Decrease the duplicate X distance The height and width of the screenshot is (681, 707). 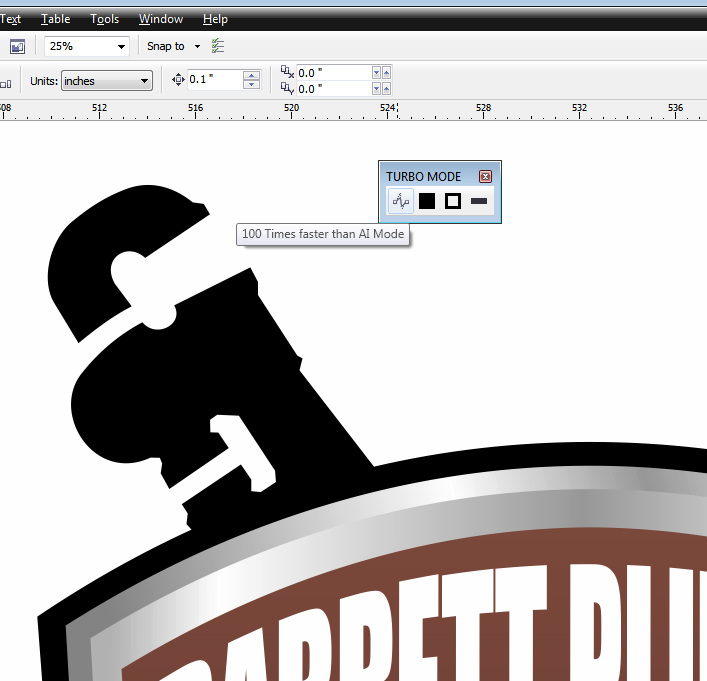[x=376, y=73]
